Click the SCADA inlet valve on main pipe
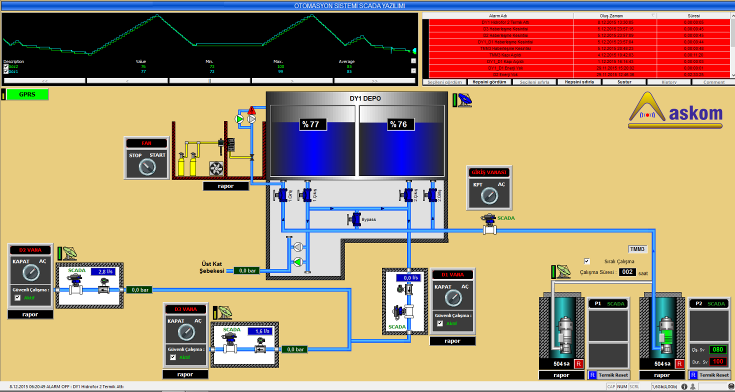The height and width of the screenshot is (392, 735). point(490,225)
